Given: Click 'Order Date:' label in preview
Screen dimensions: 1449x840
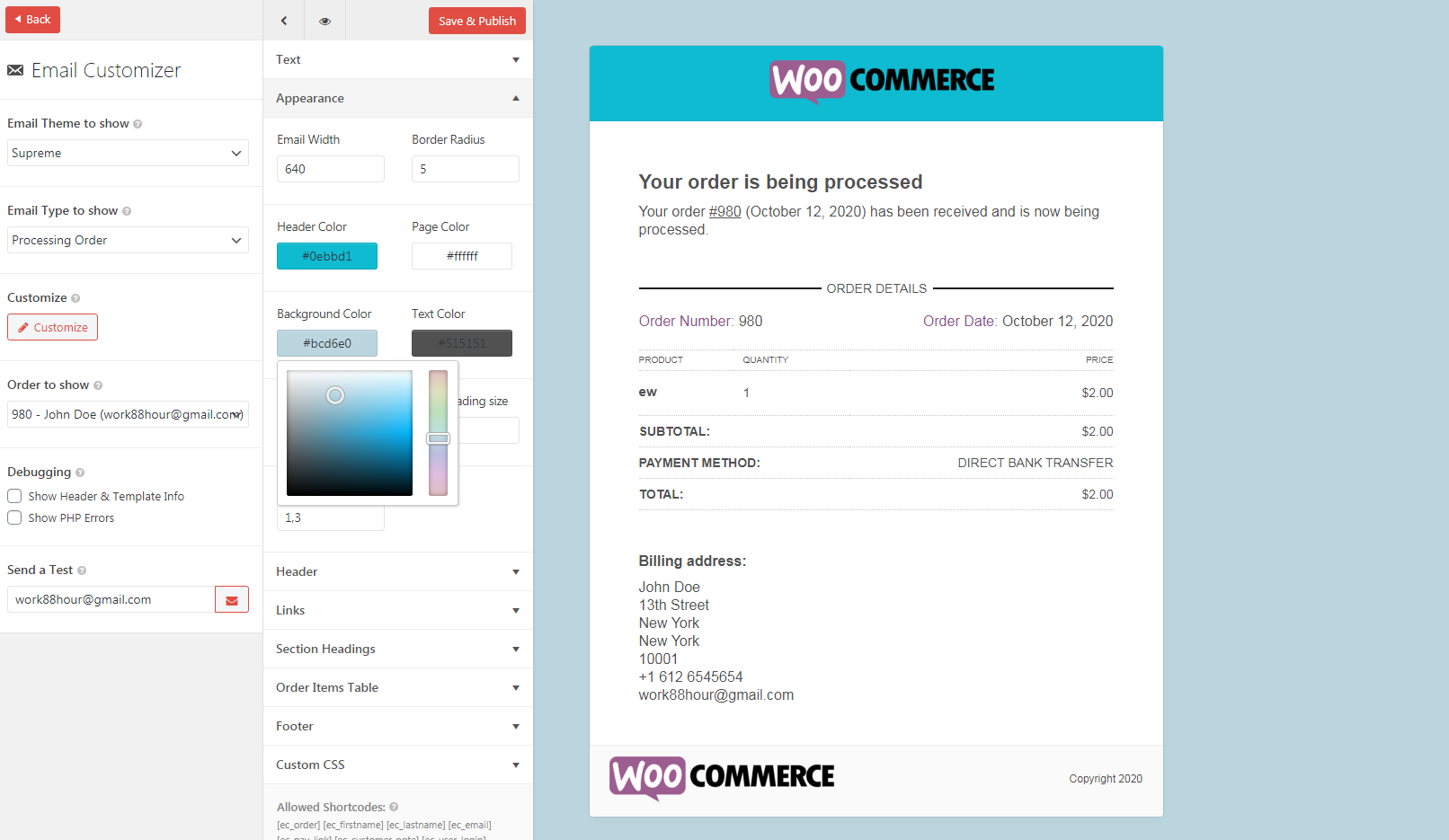Looking at the screenshot, I should (960, 322).
